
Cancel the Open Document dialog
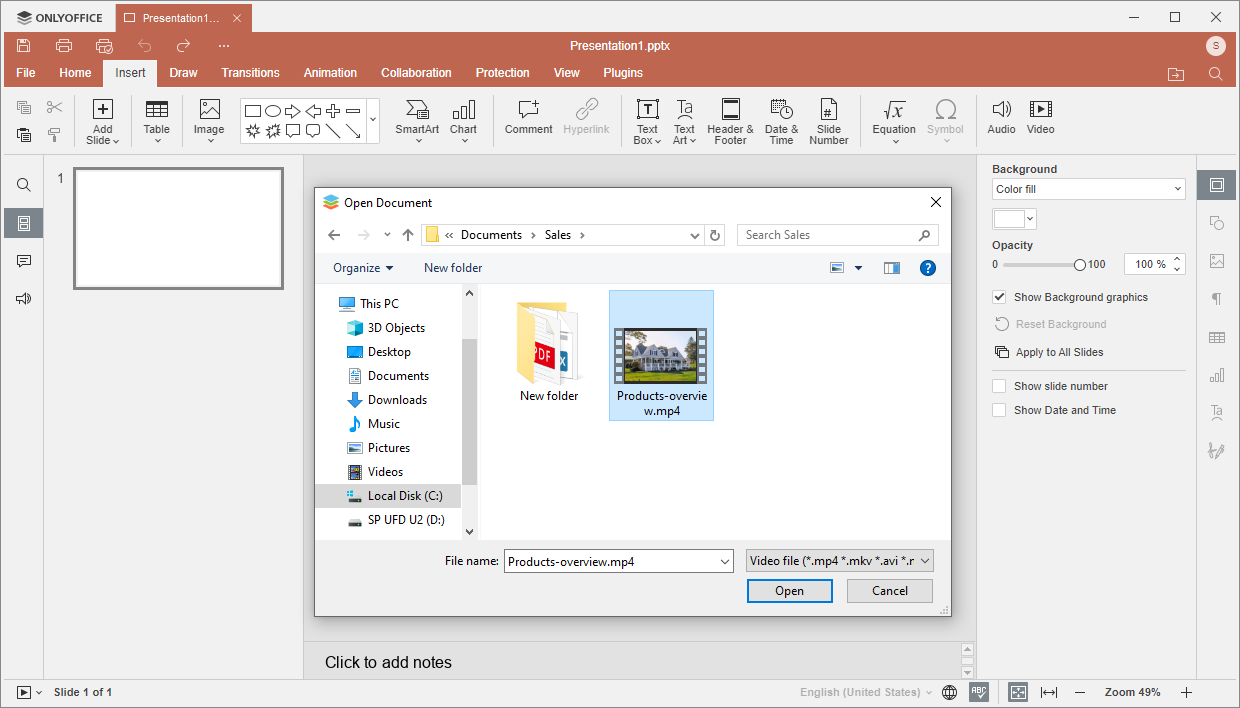[889, 591]
